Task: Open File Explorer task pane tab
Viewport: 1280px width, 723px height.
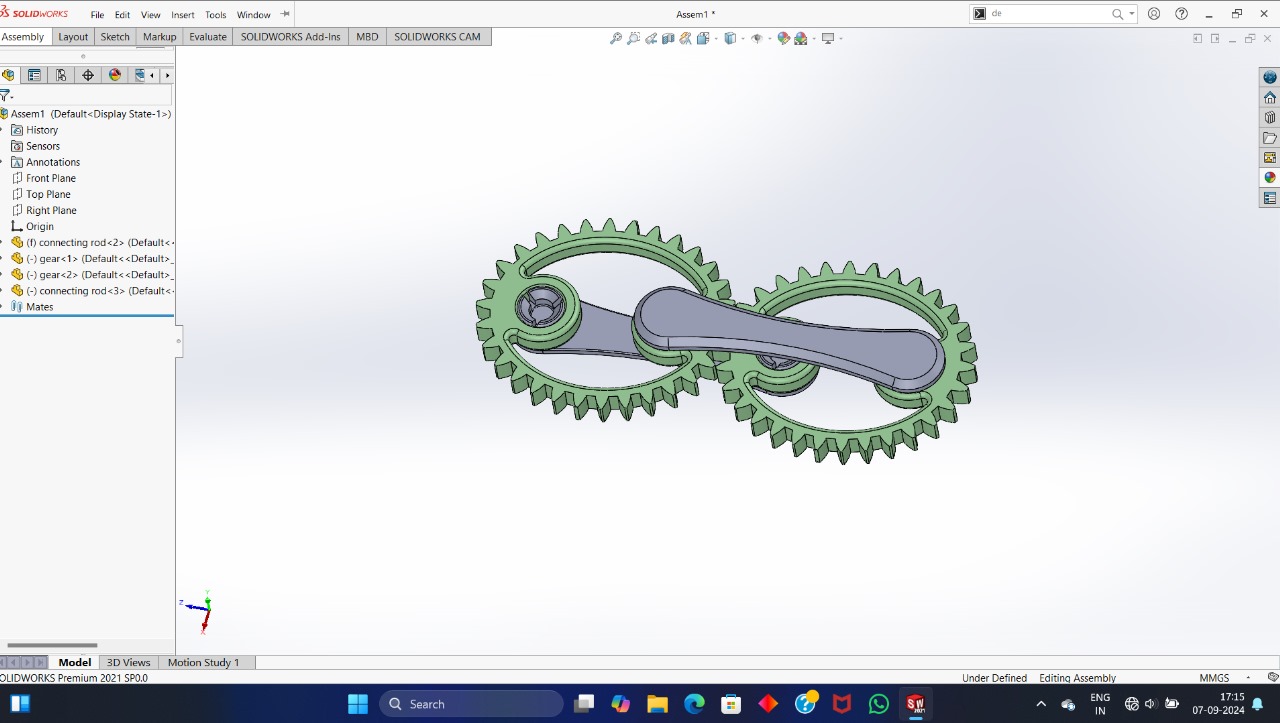Action: 1270,137
